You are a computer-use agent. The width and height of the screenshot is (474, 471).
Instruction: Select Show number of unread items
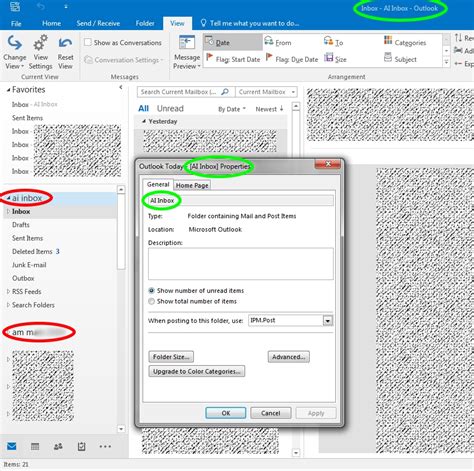click(151, 290)
